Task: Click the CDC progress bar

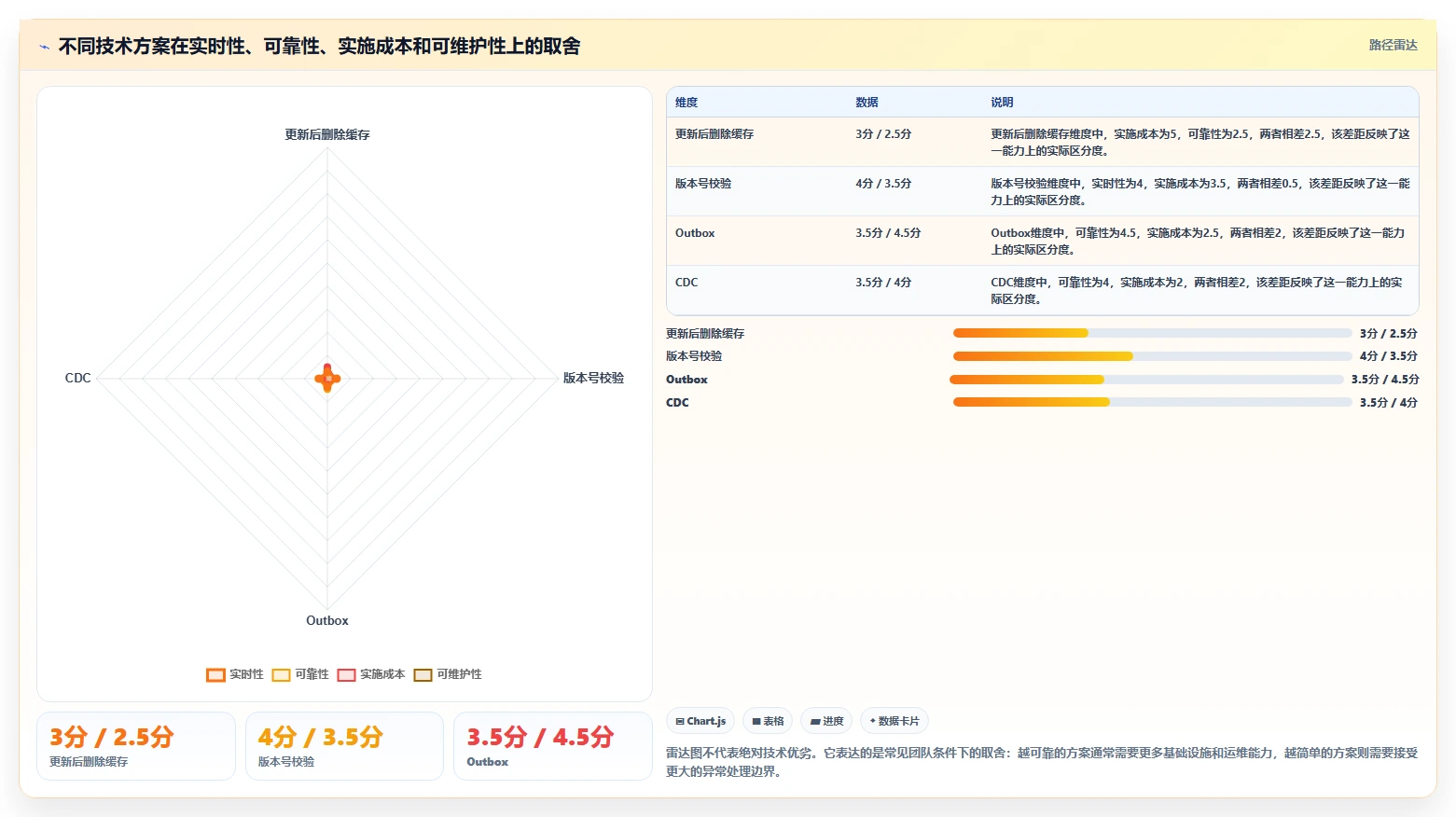Action: pos(1152,402)
